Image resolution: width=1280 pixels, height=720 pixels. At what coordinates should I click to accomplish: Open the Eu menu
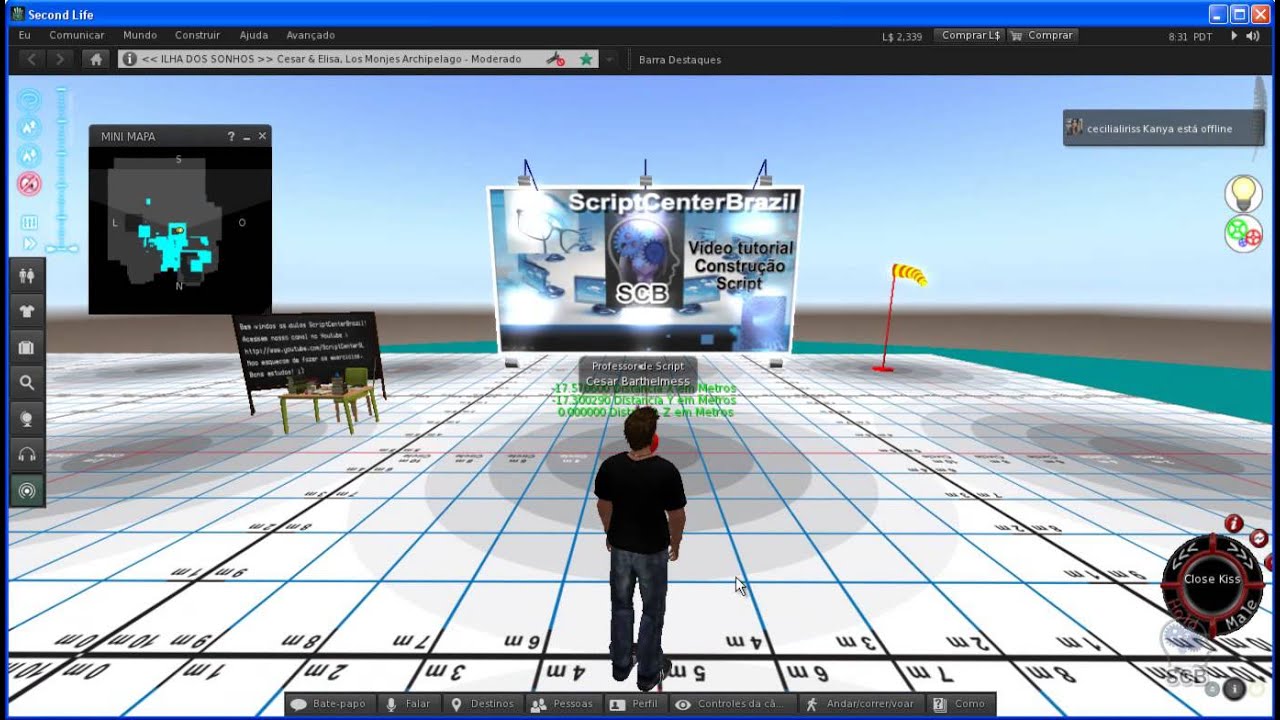click(25, 35)
